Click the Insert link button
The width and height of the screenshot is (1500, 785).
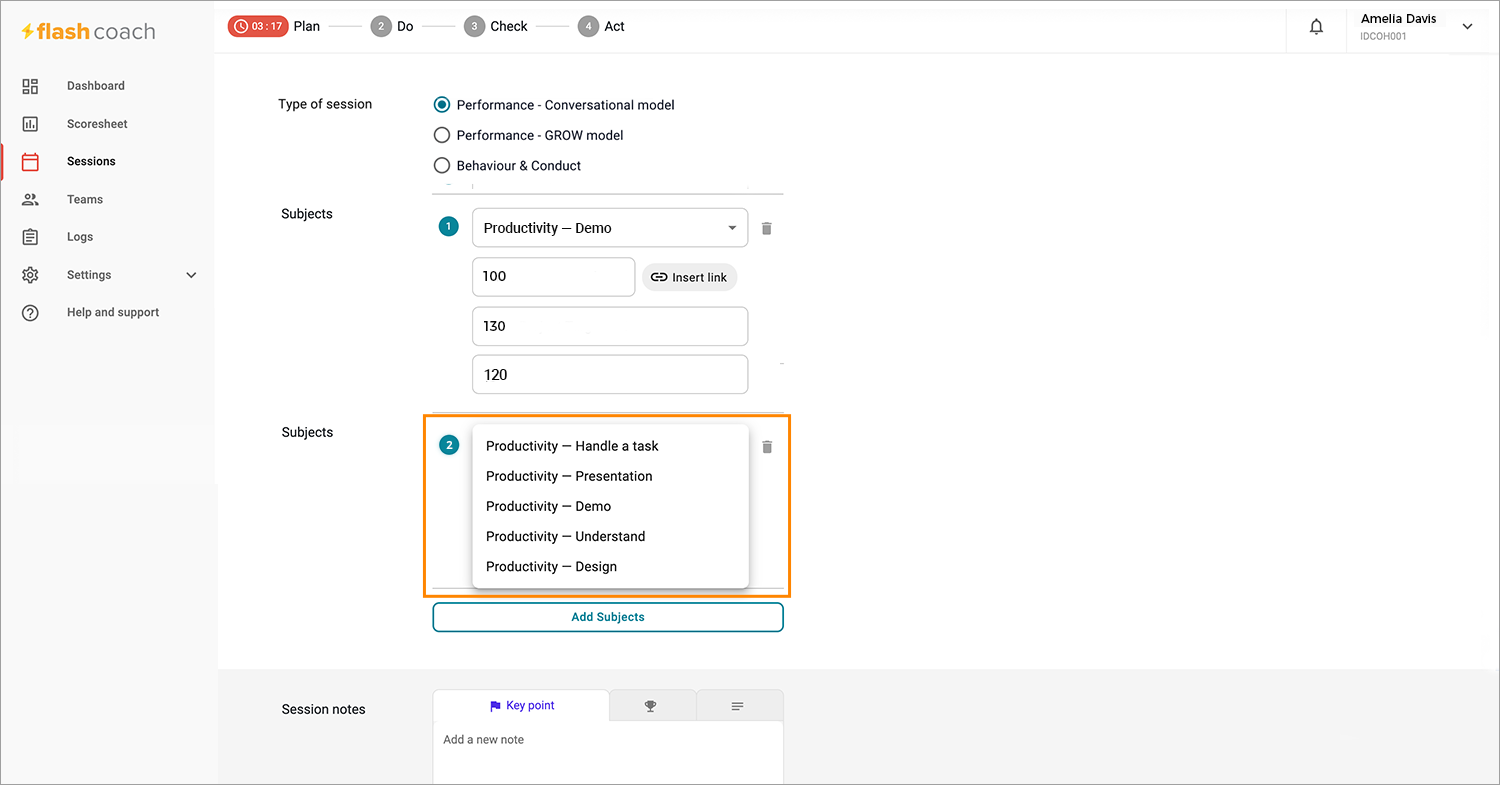[689, 277]
